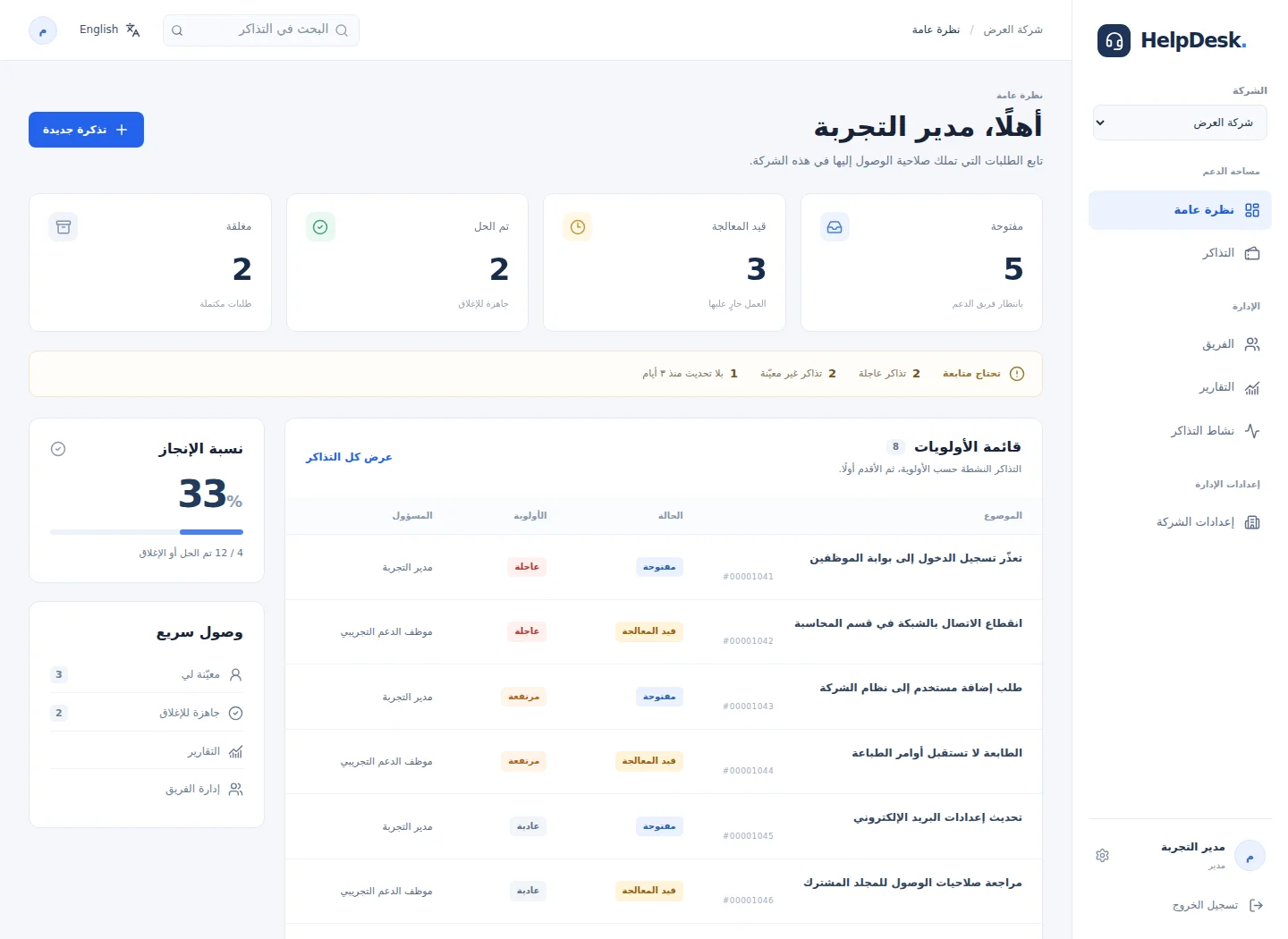Click the تسجيل الخروج logout arrow icon
1288x939 pixels.
[x=1256, y=905]
